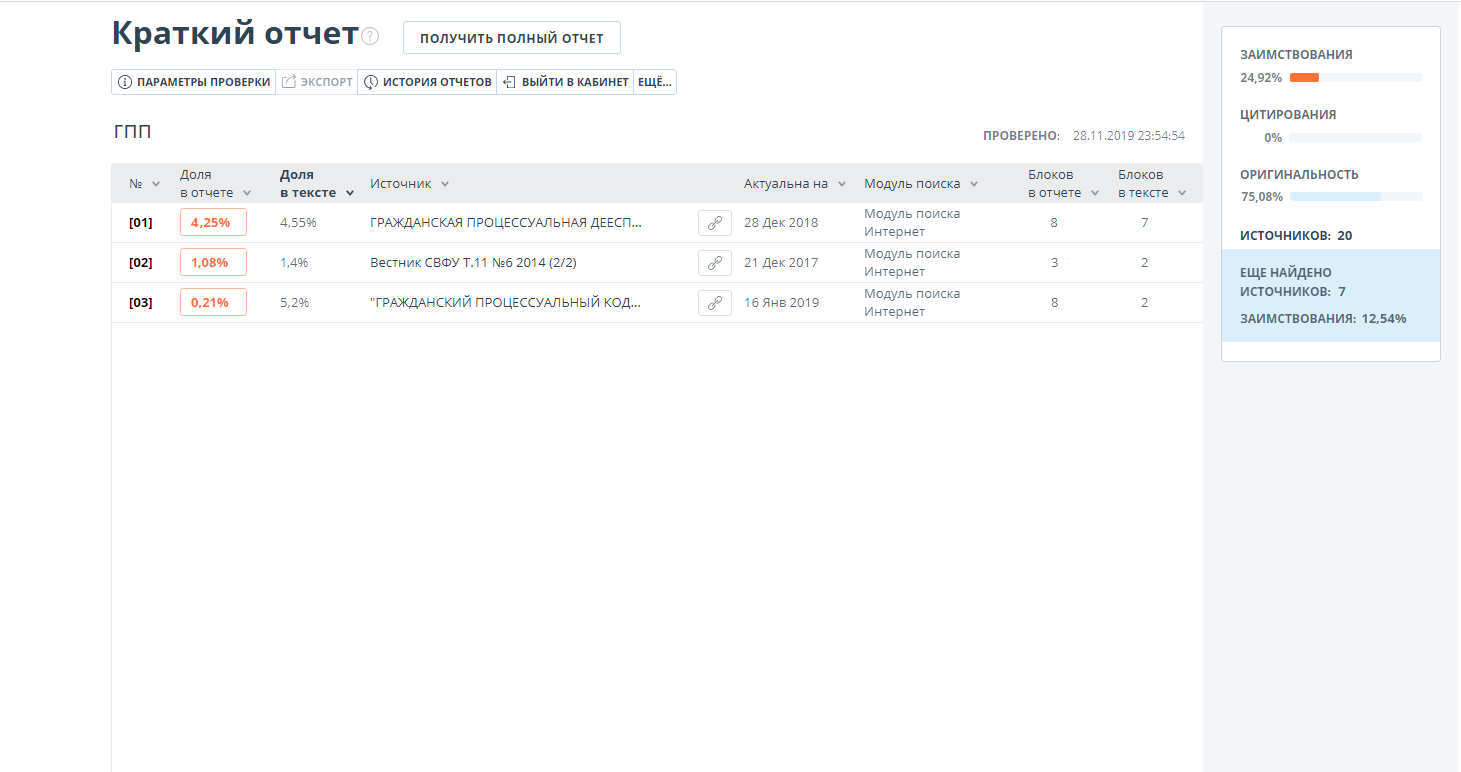The height and width of the screenshot is (772, 1461).
Task: Sort by № column arrow
Action: pos(155,184)
